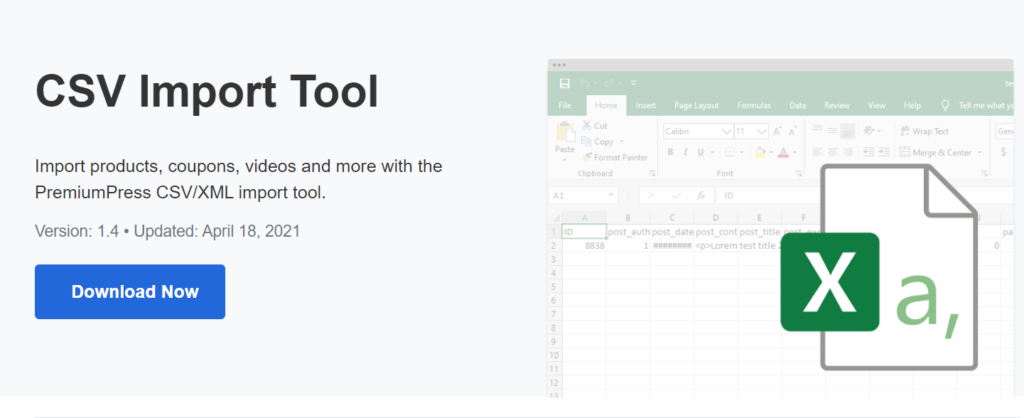The height and width of the screenshot is (418, 1024).
Task: Select Middle Align in alignment group
Action: pyautogui.click(x=832, y=131)
